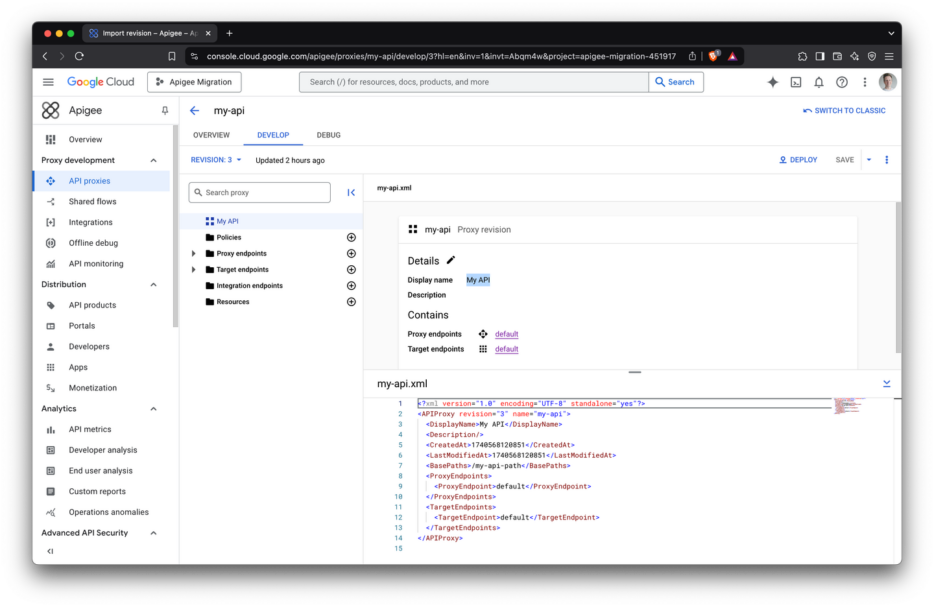Open the browser tab list chevron
Screen dimensions: 934x607
891,33
